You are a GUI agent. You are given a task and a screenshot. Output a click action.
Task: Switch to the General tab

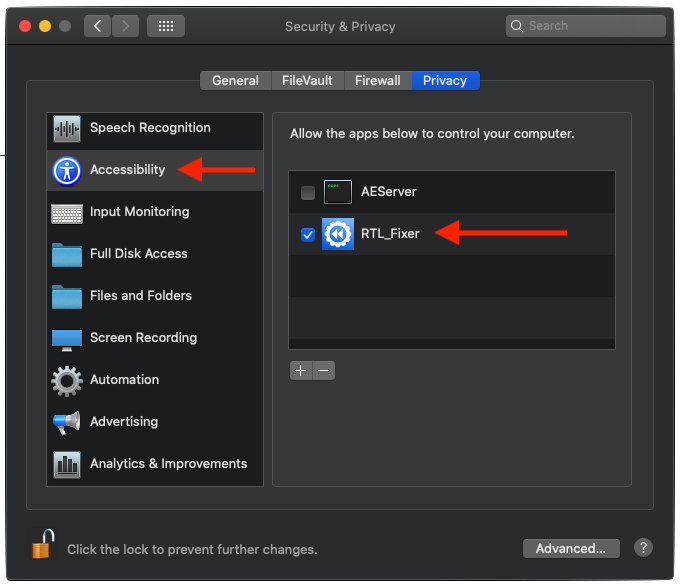(235, 81)
